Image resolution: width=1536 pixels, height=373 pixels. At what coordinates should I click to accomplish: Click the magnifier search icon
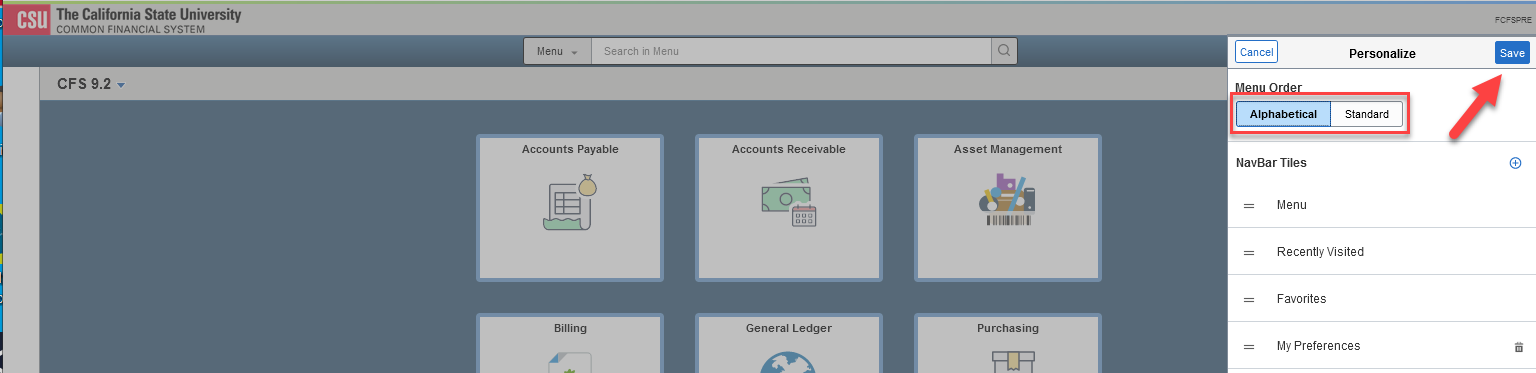click(1004, 51)
